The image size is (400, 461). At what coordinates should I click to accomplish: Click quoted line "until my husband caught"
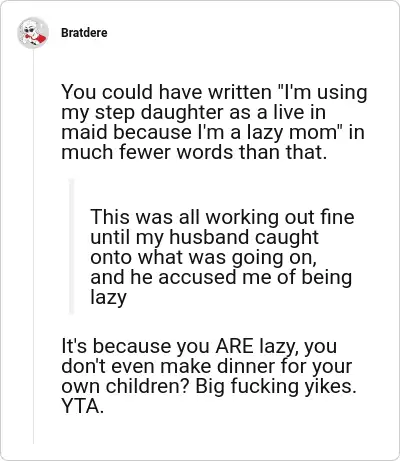(x=204, y=238)
